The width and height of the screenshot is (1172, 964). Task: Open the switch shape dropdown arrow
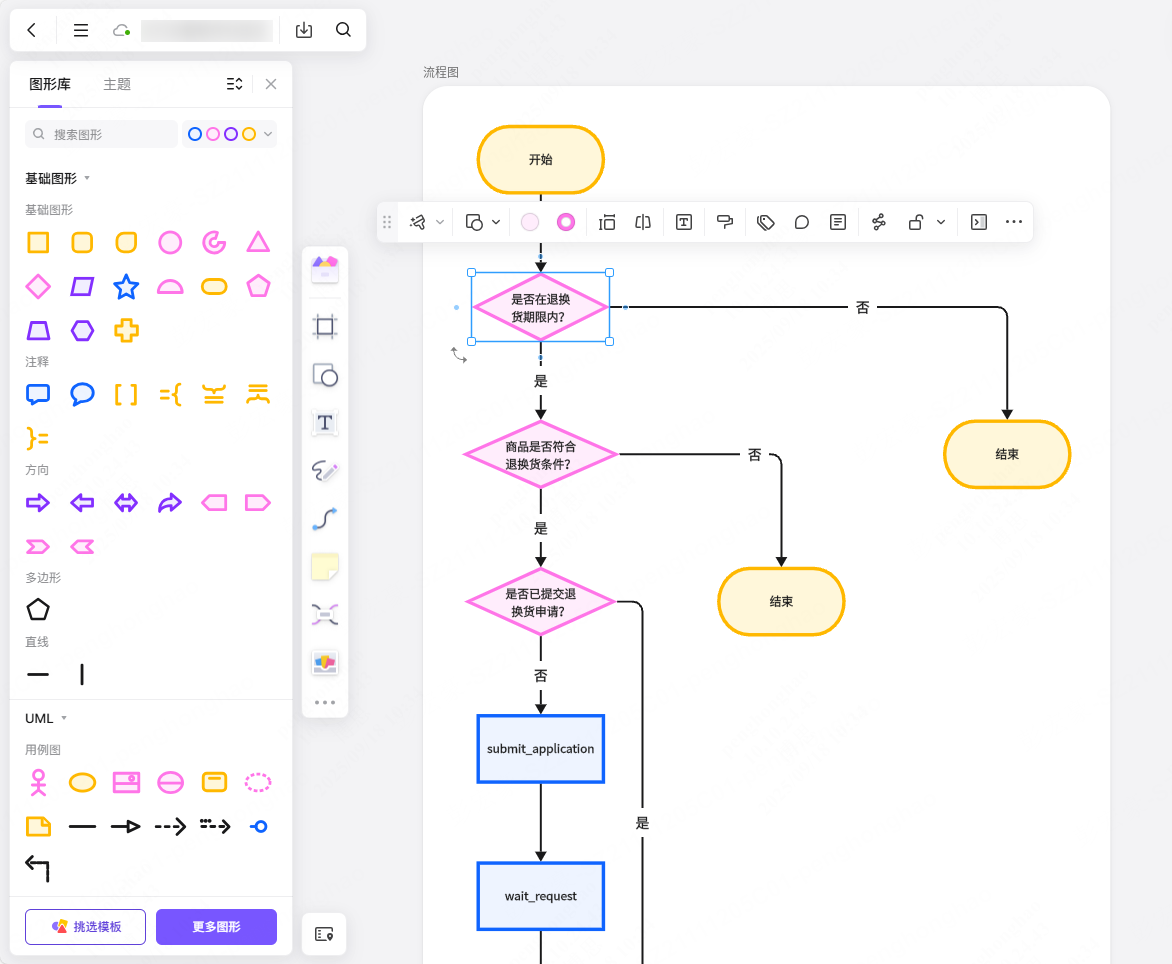point(496,222)
